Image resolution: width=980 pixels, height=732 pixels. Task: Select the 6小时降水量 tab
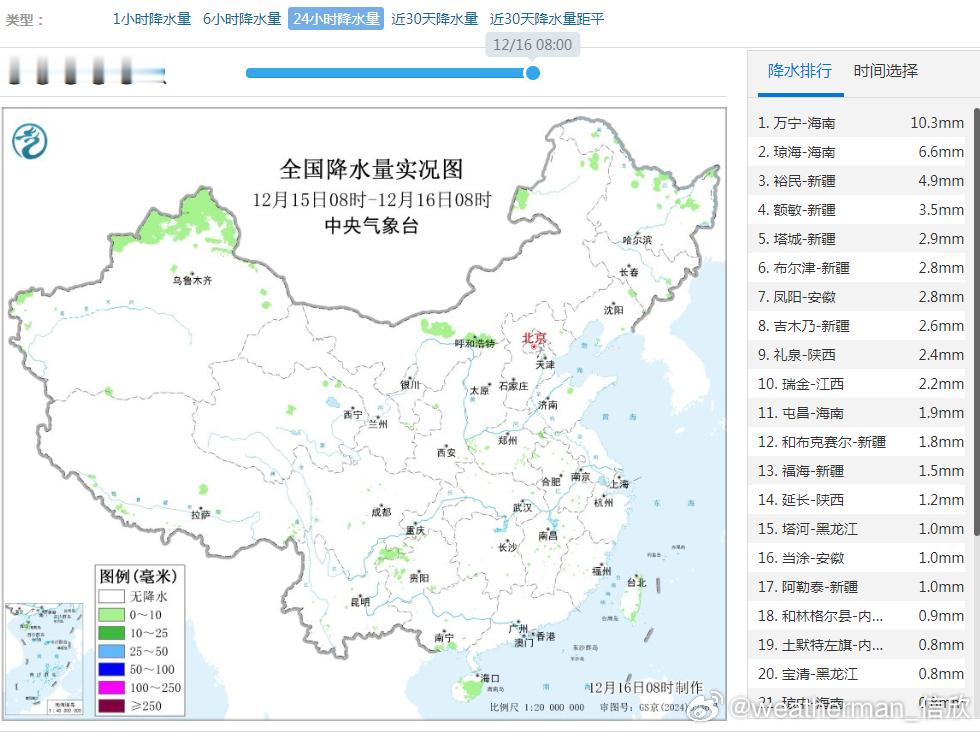pos(241,17)
